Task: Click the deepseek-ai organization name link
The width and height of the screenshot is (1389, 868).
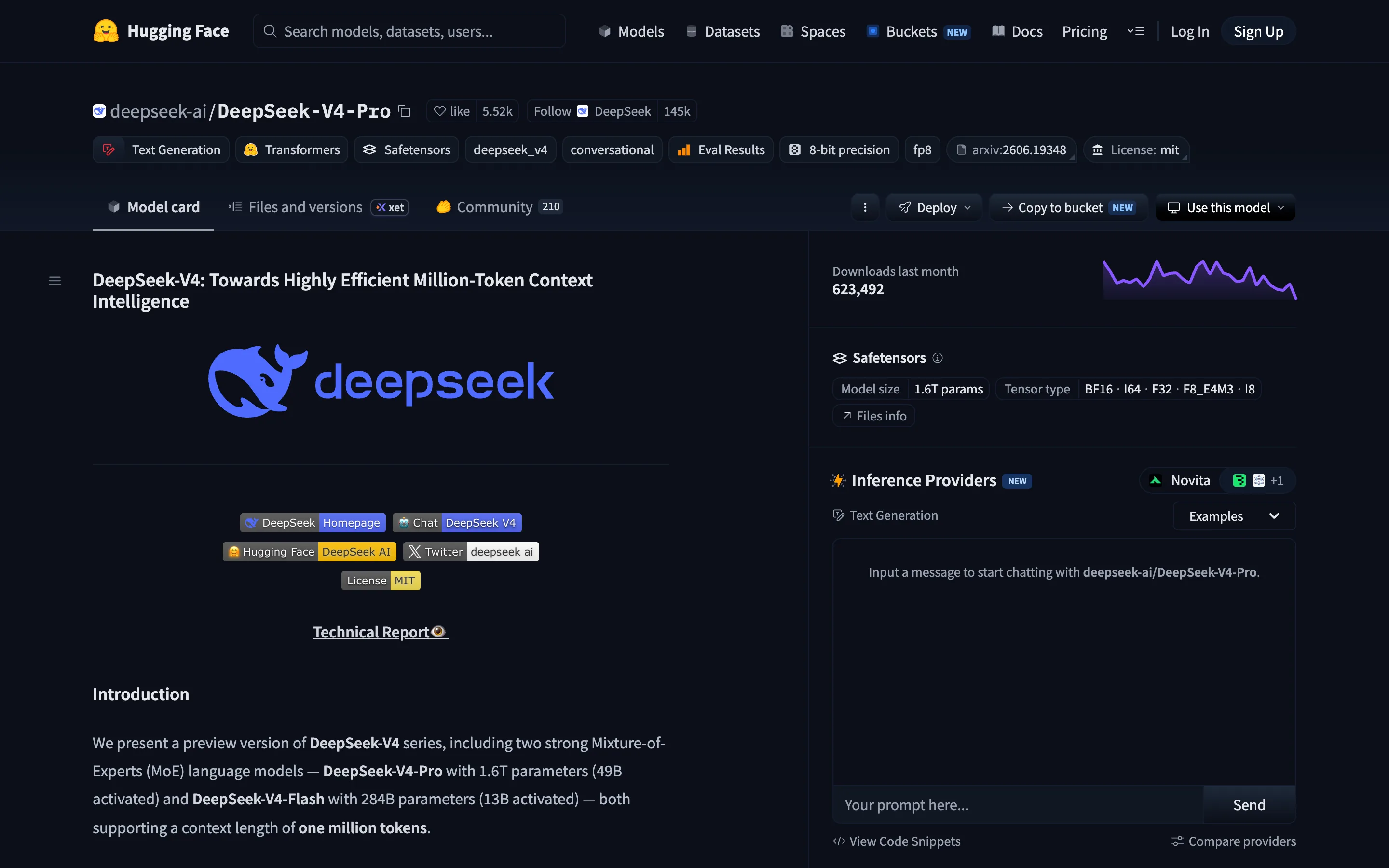Action: [x=158, y=111]
